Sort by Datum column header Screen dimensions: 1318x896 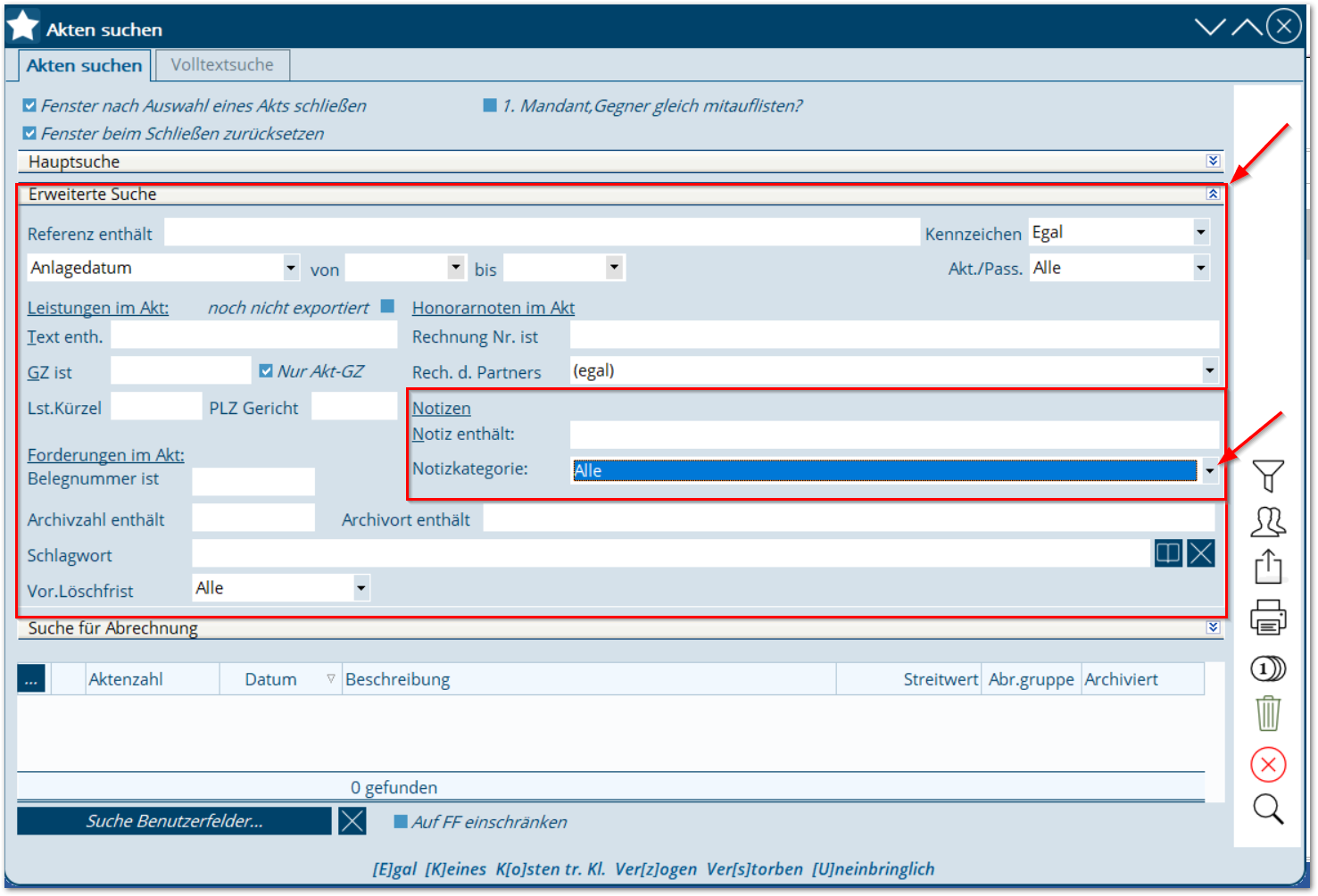[x=280, y=679]
